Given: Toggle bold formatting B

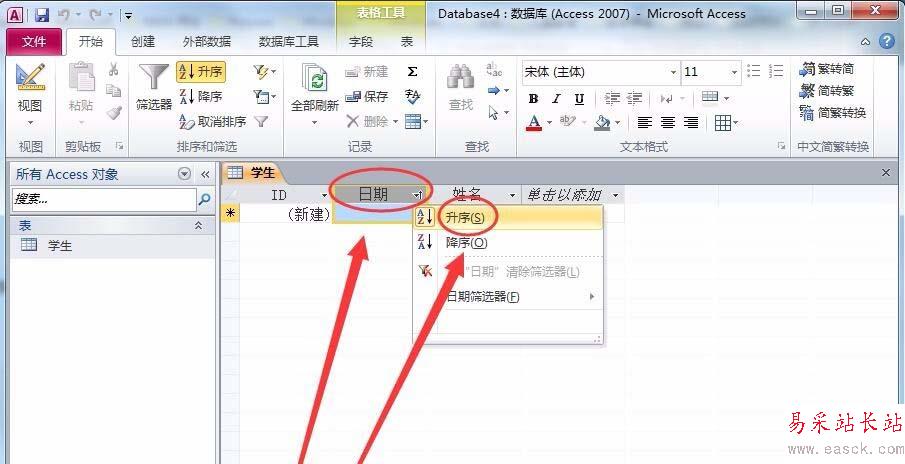Looking at the screenshot, I should pyautogui.click(x=533, y=99).
